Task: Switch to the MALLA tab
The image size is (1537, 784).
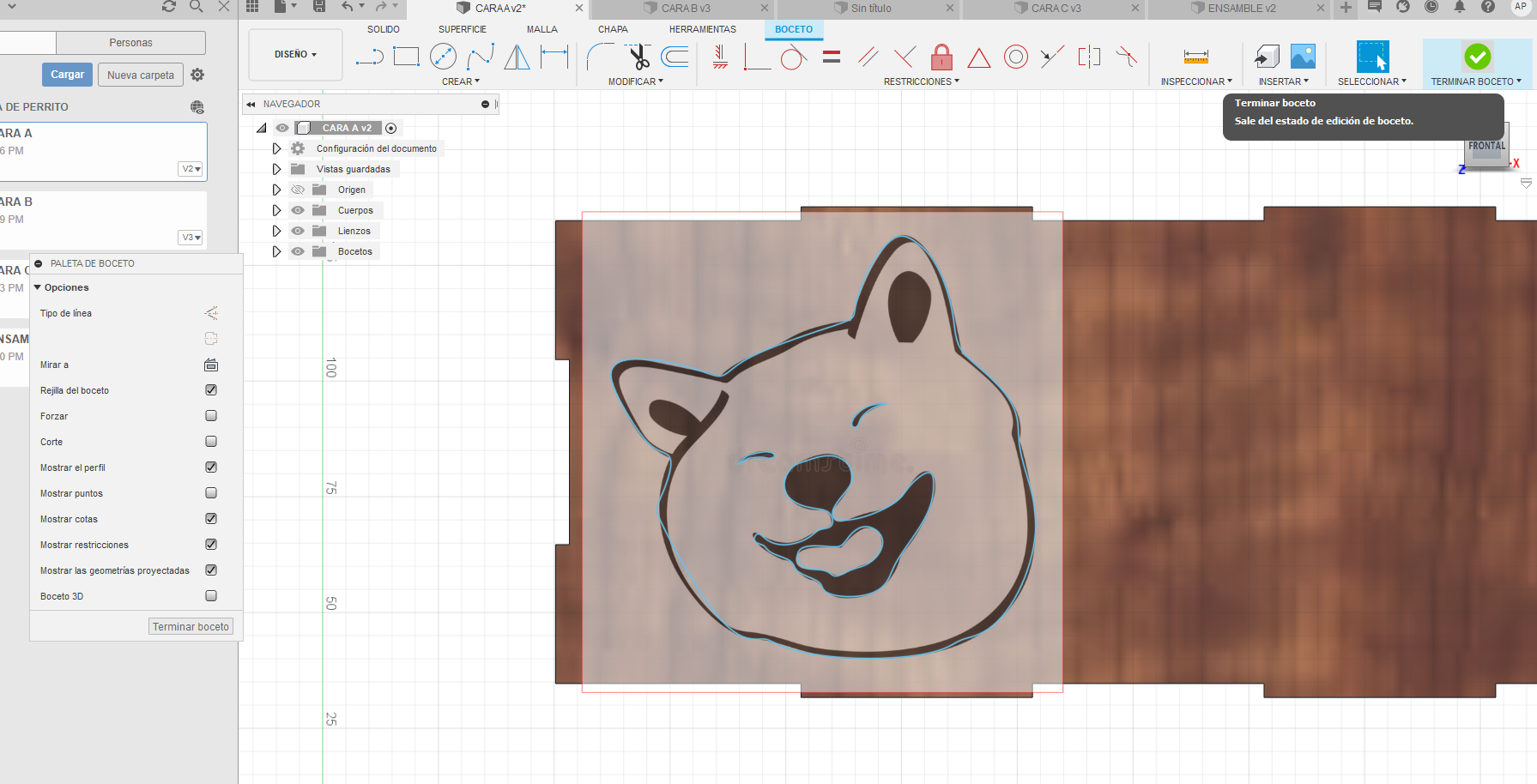Action: [542, 29]
